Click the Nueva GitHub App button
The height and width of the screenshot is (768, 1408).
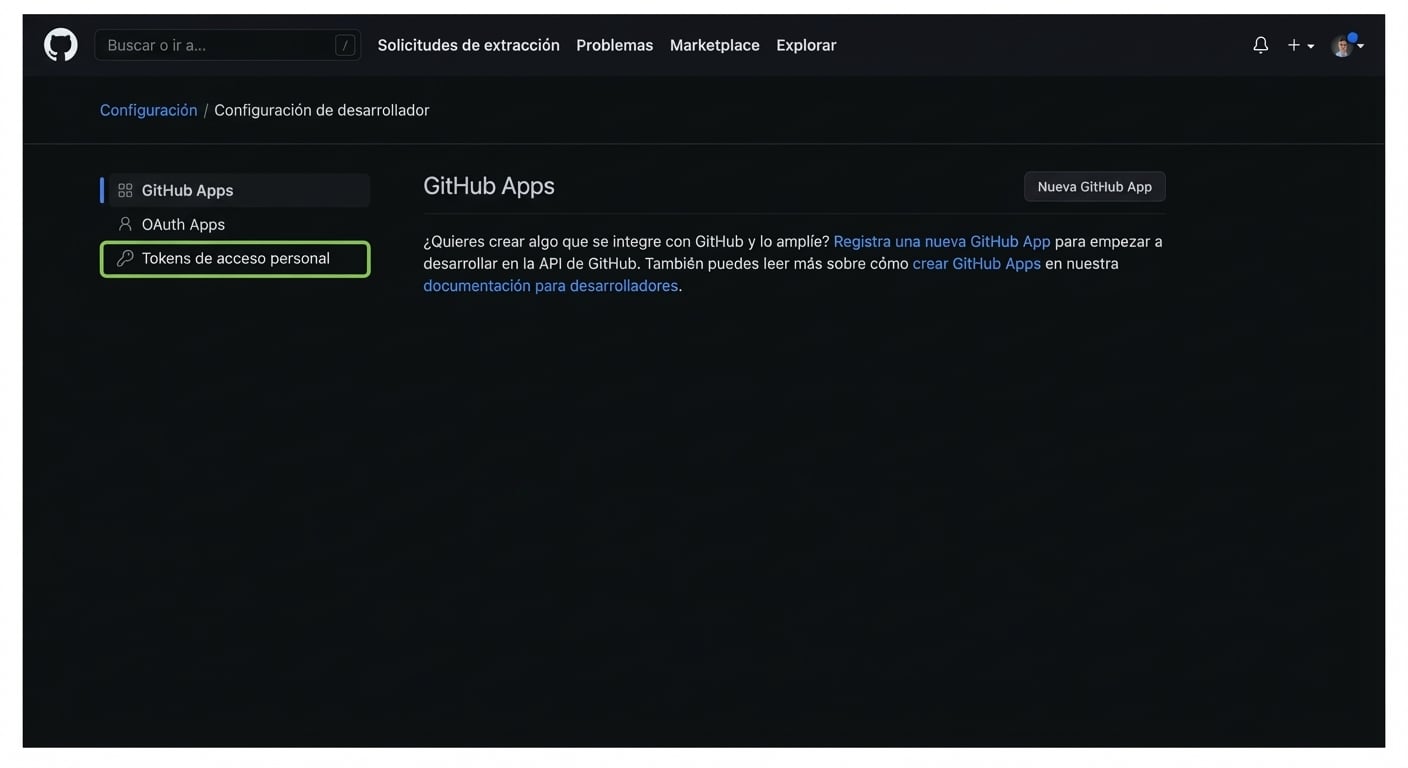pyautogui.click(x=1094, y=187)
